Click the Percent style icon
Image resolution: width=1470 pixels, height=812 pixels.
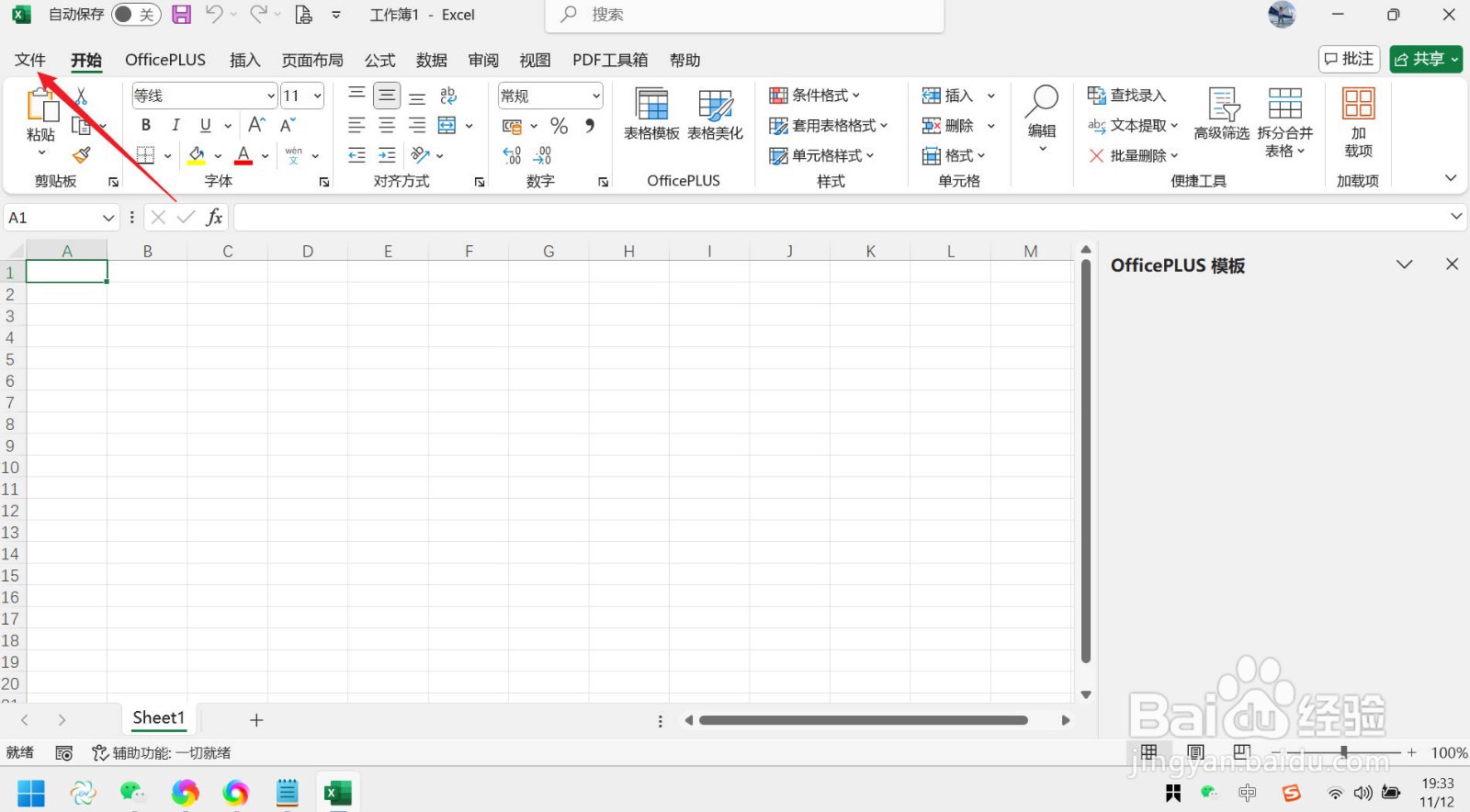tap(559, 126)
